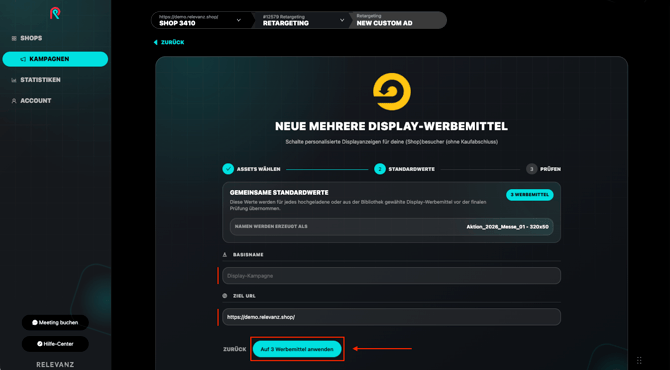This screenshot has width=670, height=370.
Task: Click the Assets wählen completed step checkmark
Action: pos(228,169)
